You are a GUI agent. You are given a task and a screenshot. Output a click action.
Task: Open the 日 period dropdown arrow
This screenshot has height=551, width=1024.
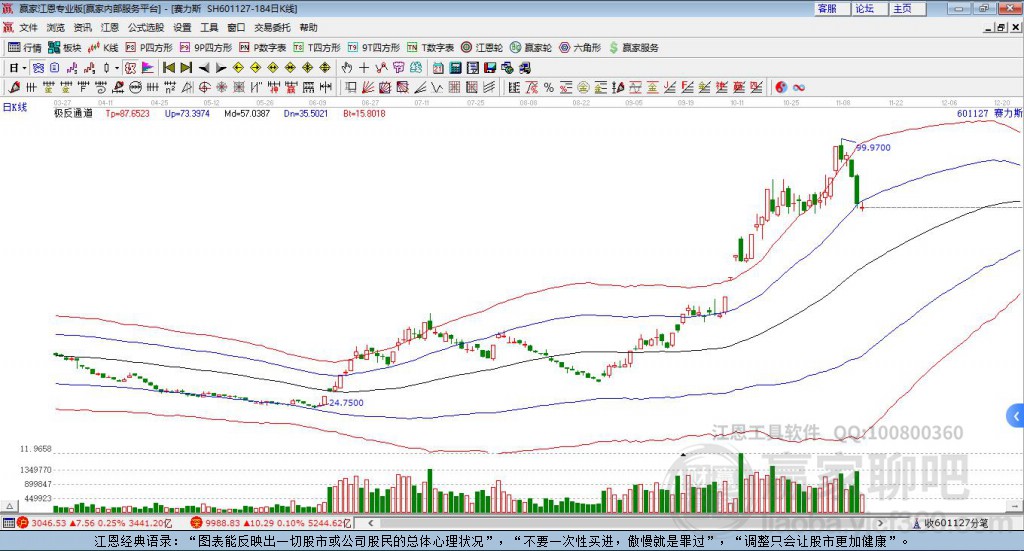click(x=24, y=68)
